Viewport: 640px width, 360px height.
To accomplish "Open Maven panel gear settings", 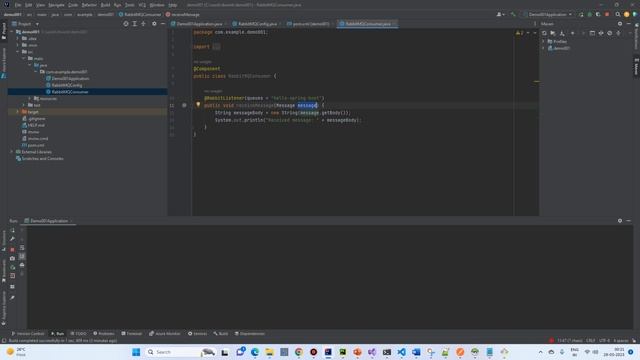I will pyautogui.click(x=620, y=24).
